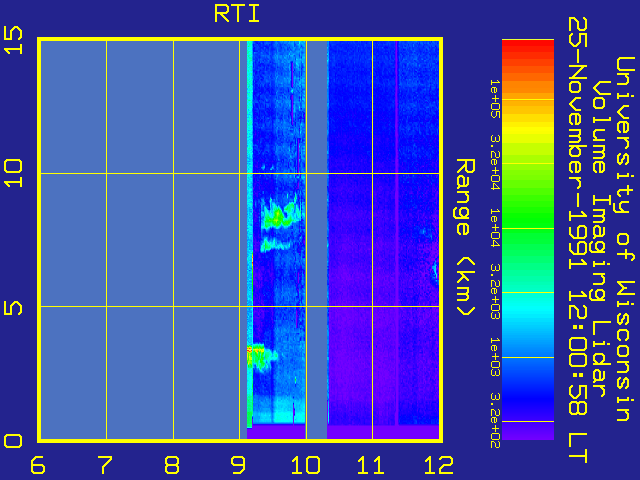This screenshot has width=640, height=480.
Task: Click the x-axis label 9
Action: 238,465
